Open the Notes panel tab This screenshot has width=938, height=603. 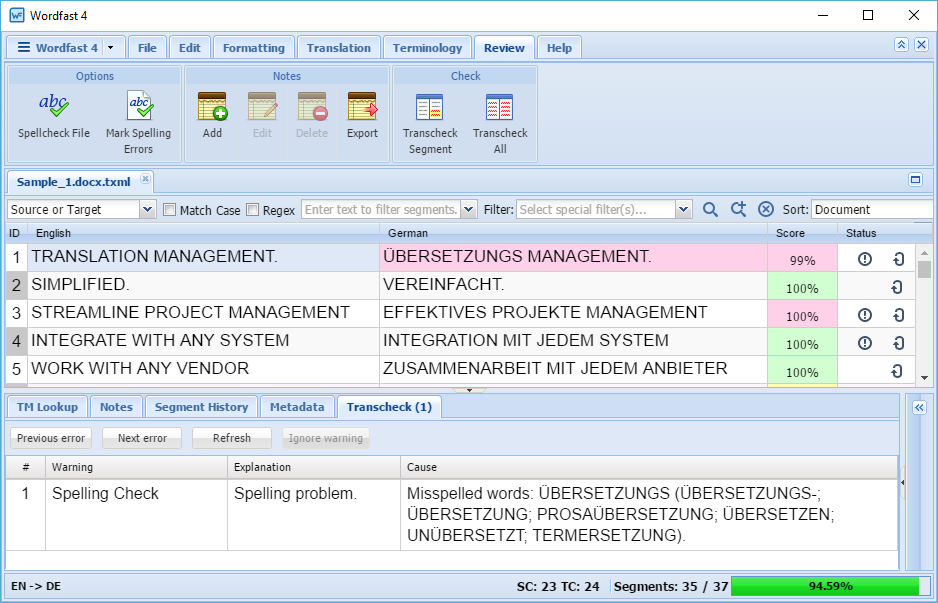pos(116,407)
